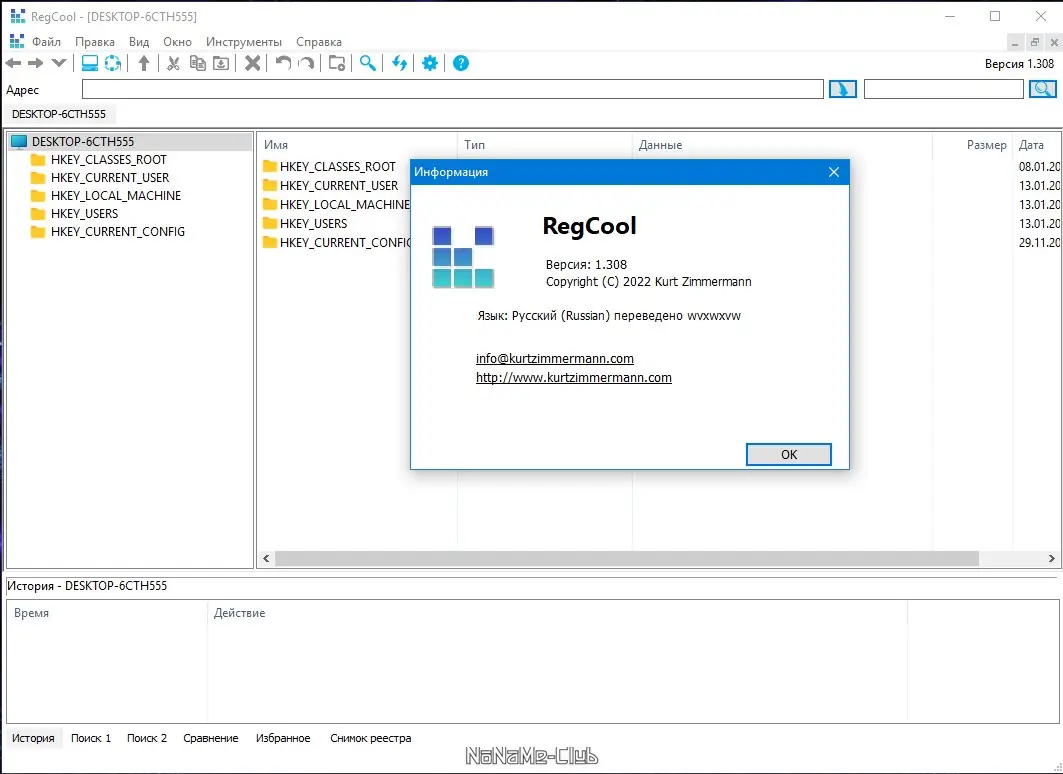Click the undo arrow icon
The height and width of the screenshot is (774, 1063).
(283, 64)
